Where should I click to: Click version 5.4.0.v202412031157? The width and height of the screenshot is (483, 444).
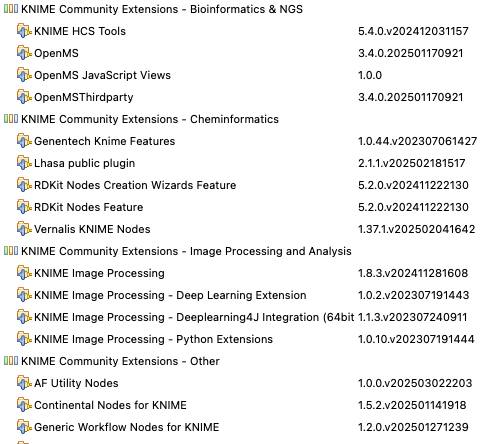(413, 31)
